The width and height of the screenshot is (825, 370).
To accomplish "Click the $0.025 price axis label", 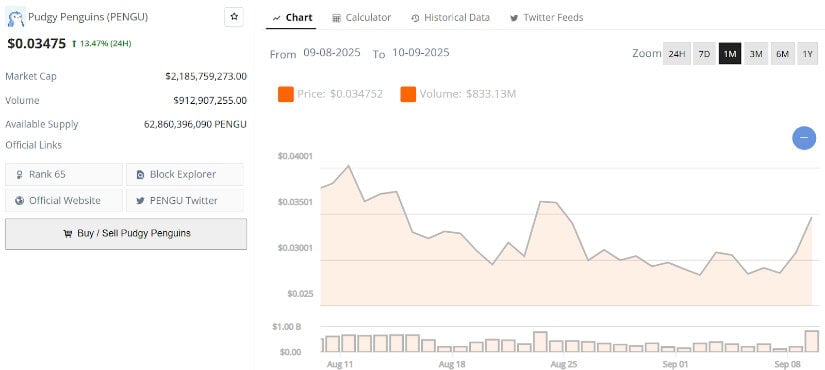I will 300,293.
